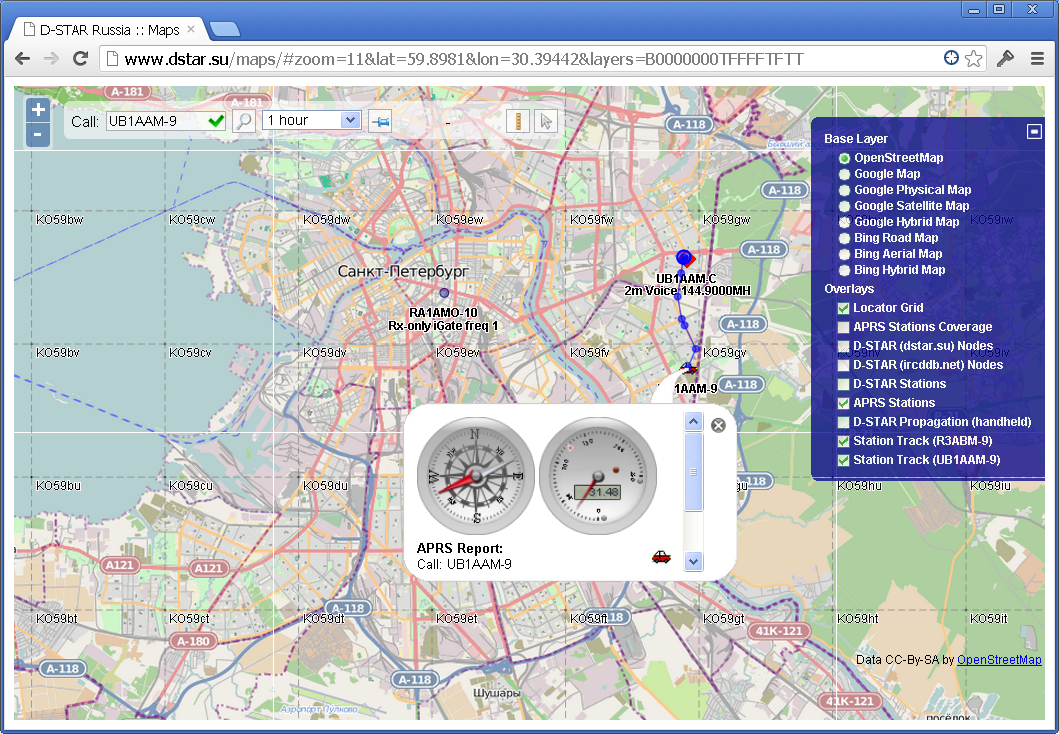The width and height of the screenshot is (1059, 734).
Task: Select OpenStreetMap base layer
Action: [x=844, y=158]
